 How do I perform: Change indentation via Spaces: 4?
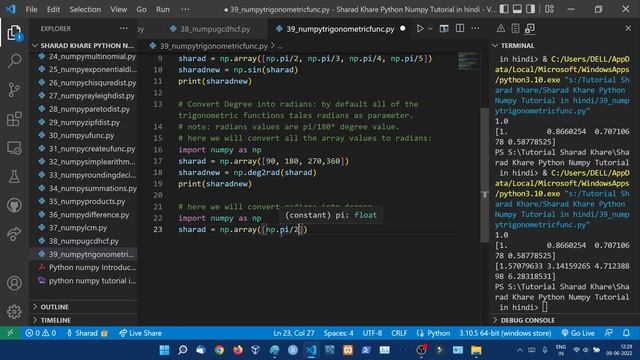pyautogui.click(x=338, y=333)
